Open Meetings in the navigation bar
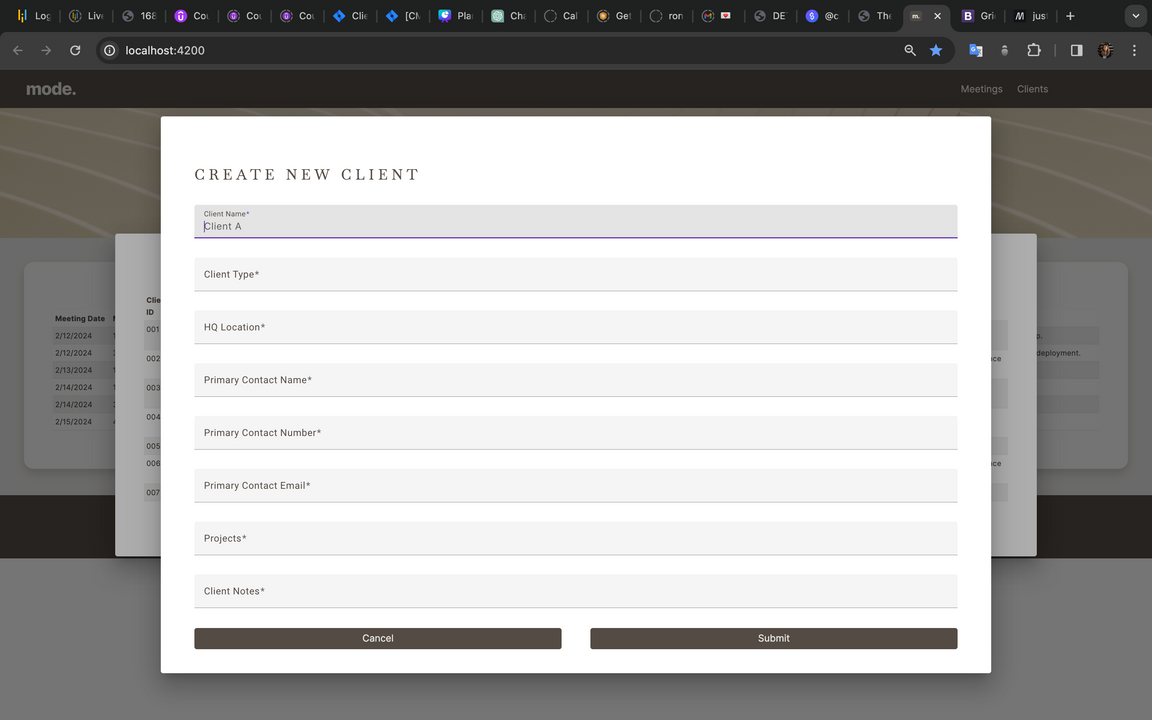 coord(981,89)
